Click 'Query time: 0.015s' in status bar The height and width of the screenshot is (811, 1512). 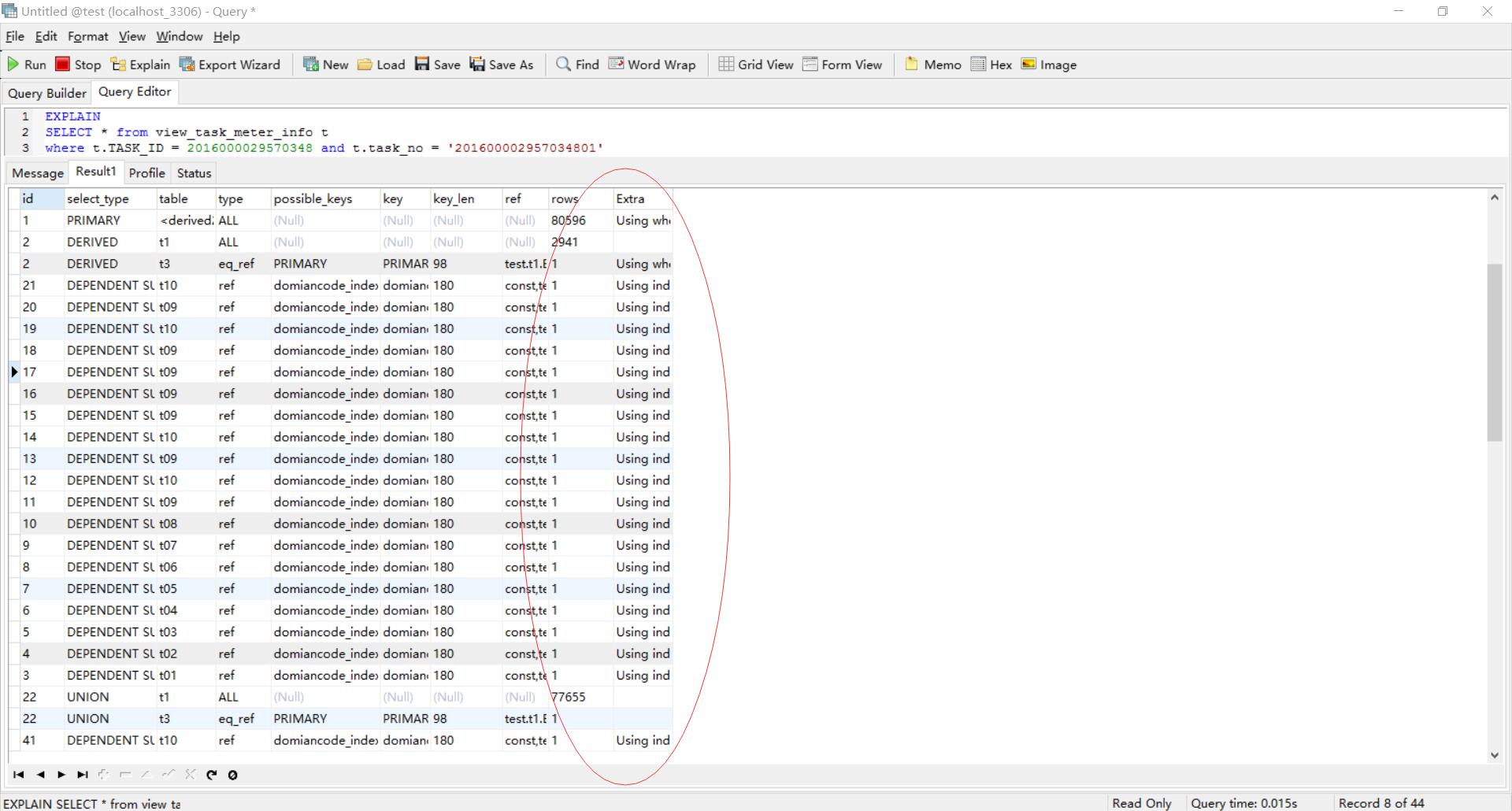(1243, 803)
